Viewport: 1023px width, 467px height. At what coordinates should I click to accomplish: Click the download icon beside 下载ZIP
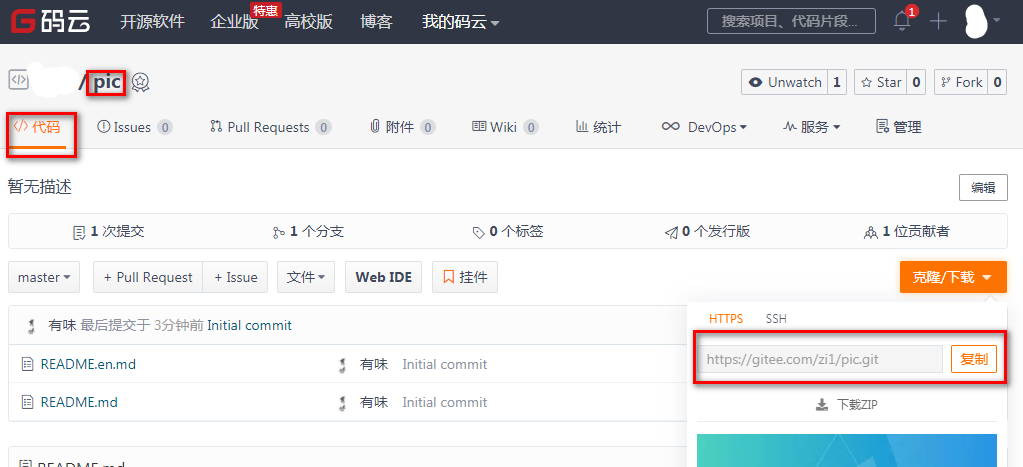tap(822, 405)
